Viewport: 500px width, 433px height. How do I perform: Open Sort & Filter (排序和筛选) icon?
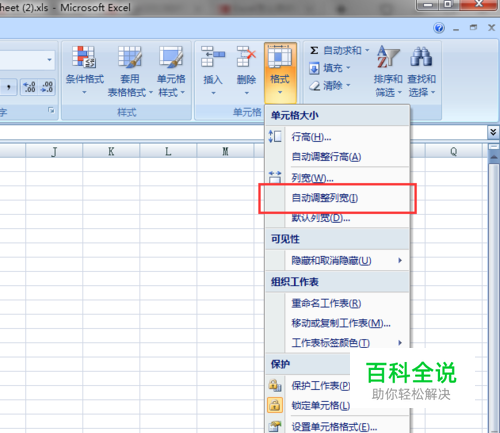click(x=388, y=57)
